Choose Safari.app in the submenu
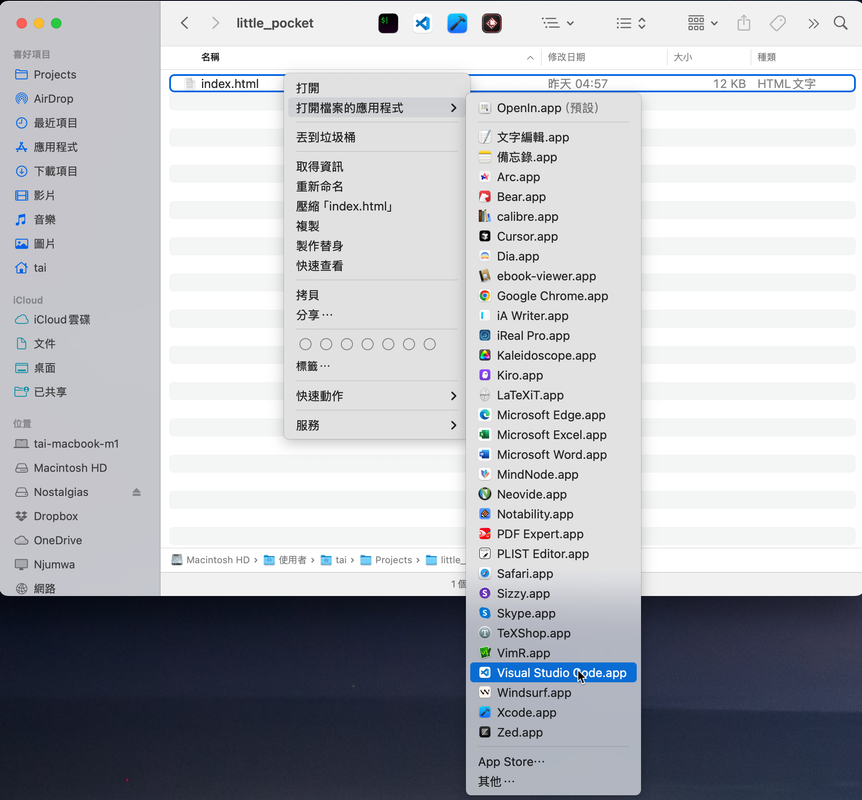This screenshot has width=862, height=800. 553,573
